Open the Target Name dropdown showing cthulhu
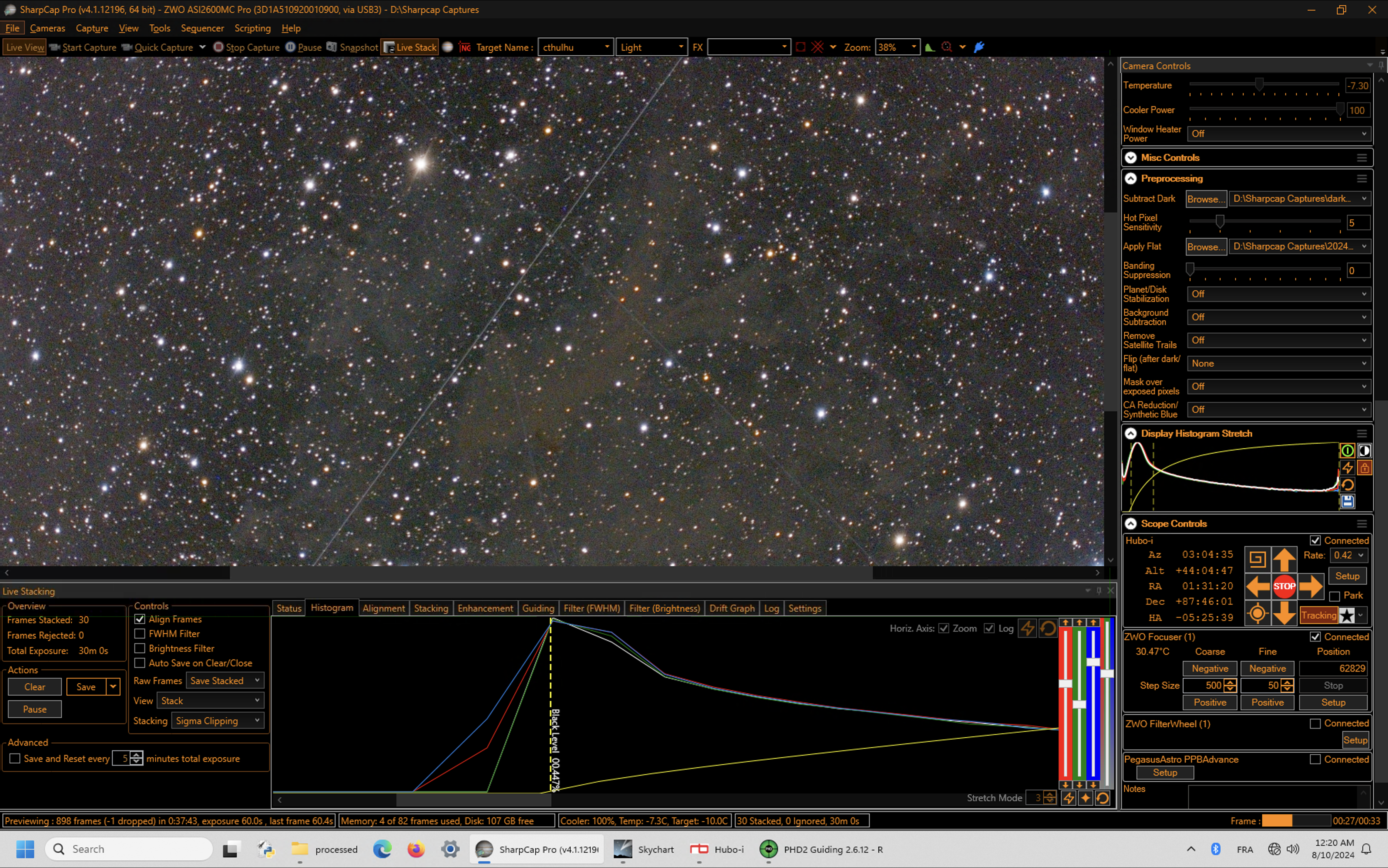The width and height of the screenshot is (1388, 868). tap(575, 47)
